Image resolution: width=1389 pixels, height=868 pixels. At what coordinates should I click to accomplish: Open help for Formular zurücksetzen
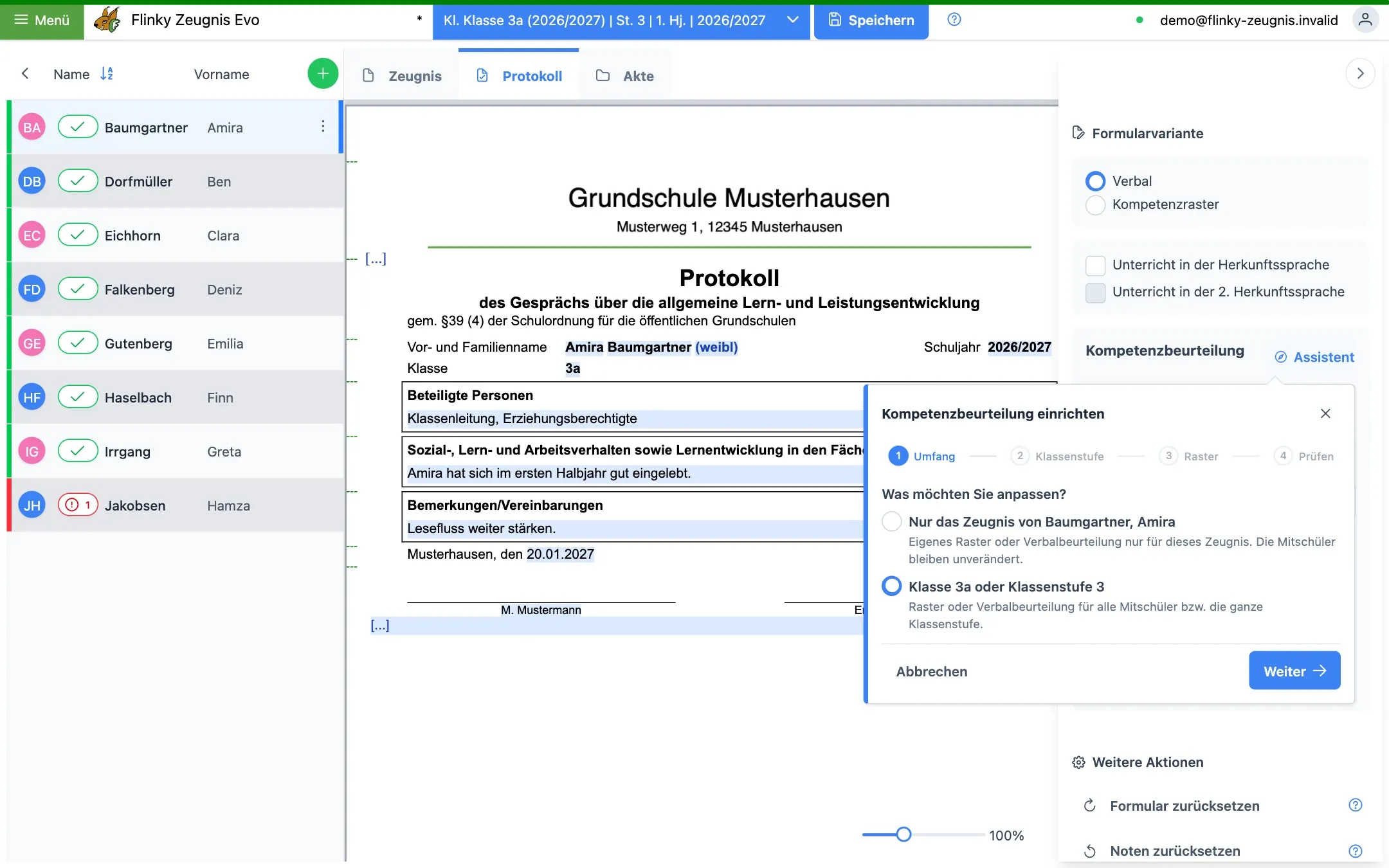point(1355,805)
